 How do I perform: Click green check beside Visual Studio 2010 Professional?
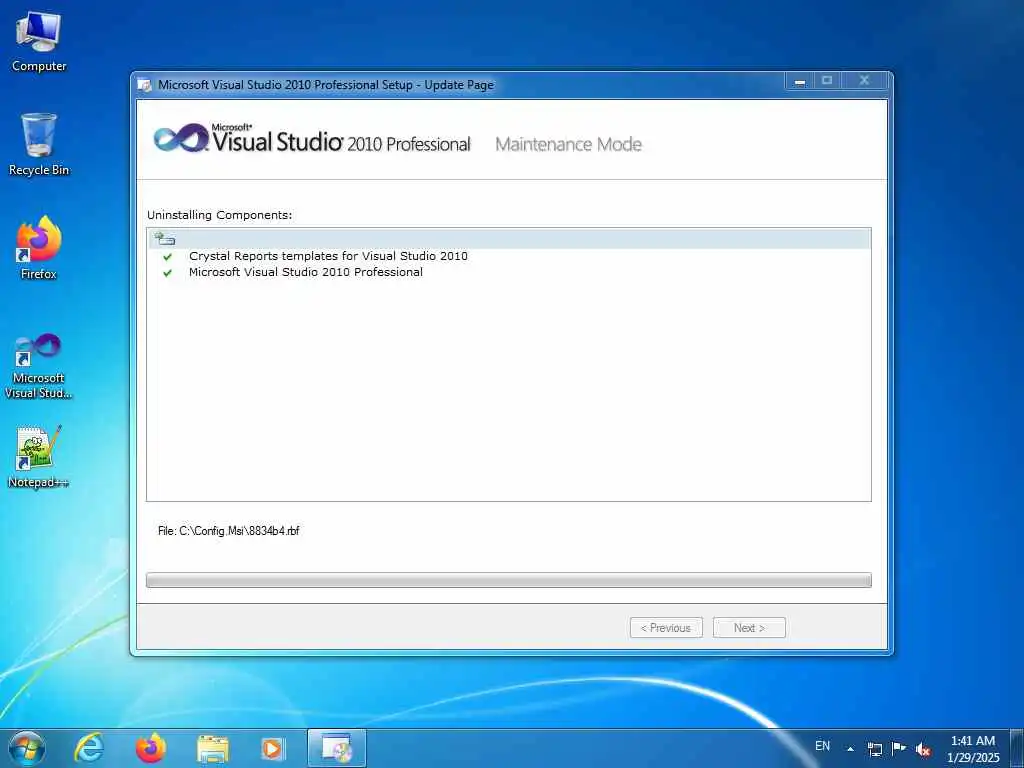168,273
